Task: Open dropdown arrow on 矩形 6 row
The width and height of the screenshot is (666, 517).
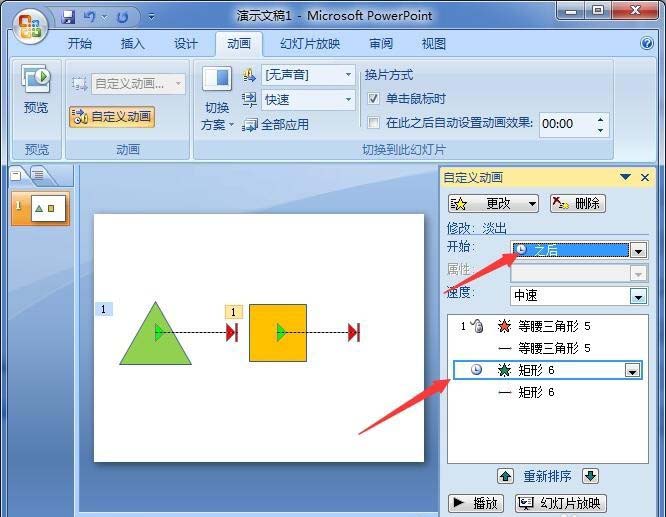Action: [632, 371]
